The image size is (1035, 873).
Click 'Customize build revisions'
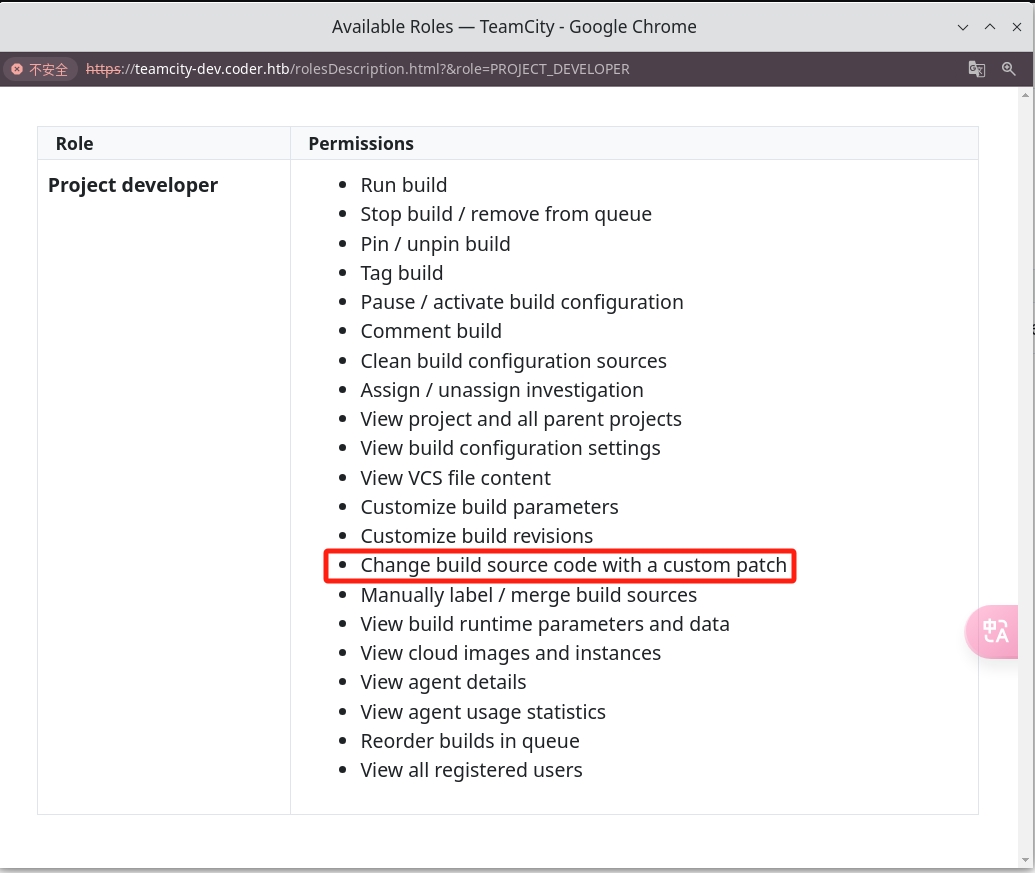(477, 536)
